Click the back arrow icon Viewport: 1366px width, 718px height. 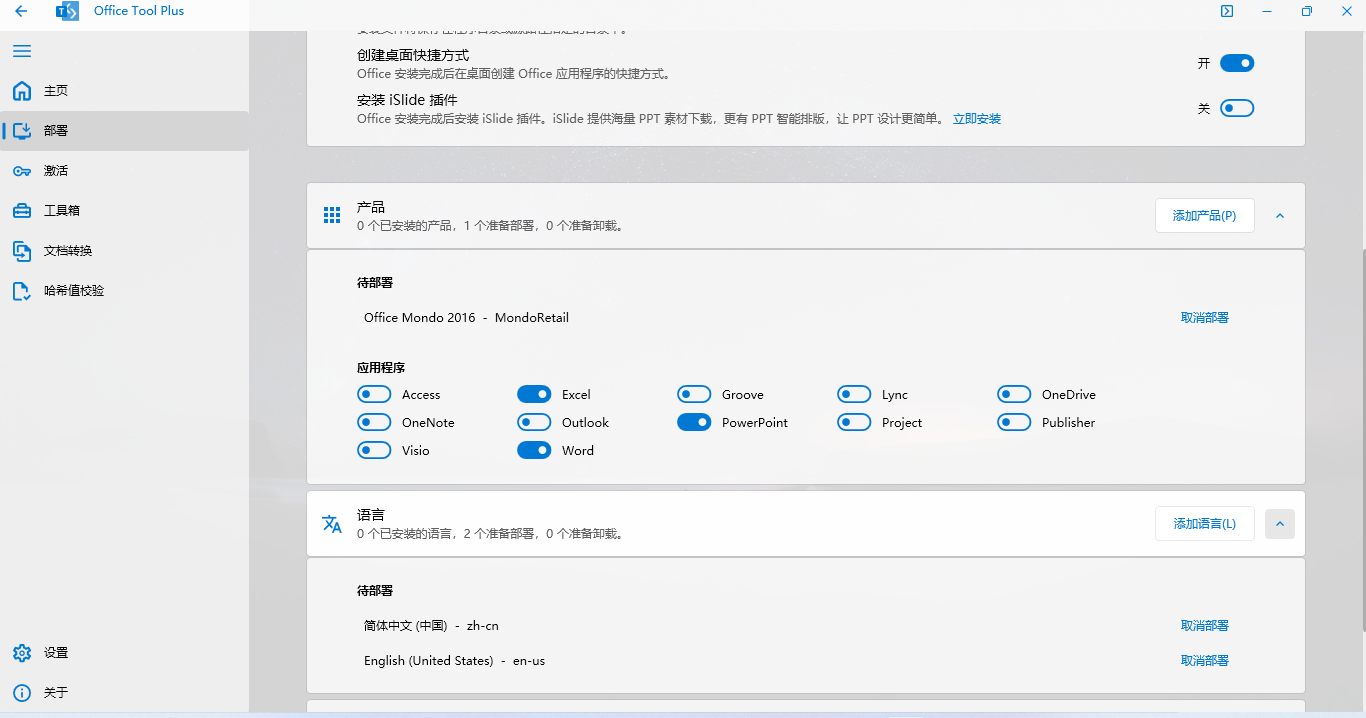click(x=21, y=11)
